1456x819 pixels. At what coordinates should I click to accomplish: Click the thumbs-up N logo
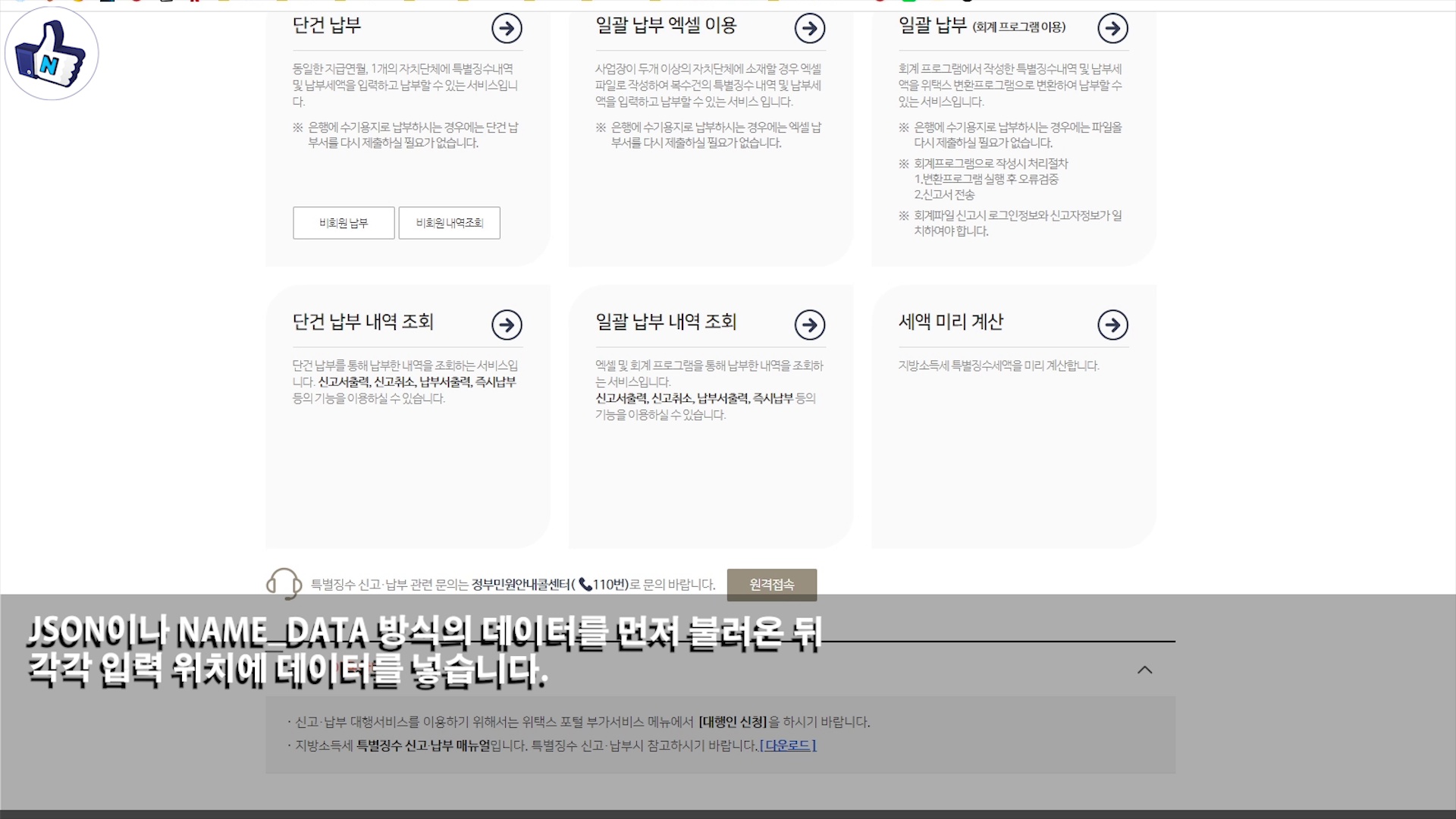click(x=52, y=53)
